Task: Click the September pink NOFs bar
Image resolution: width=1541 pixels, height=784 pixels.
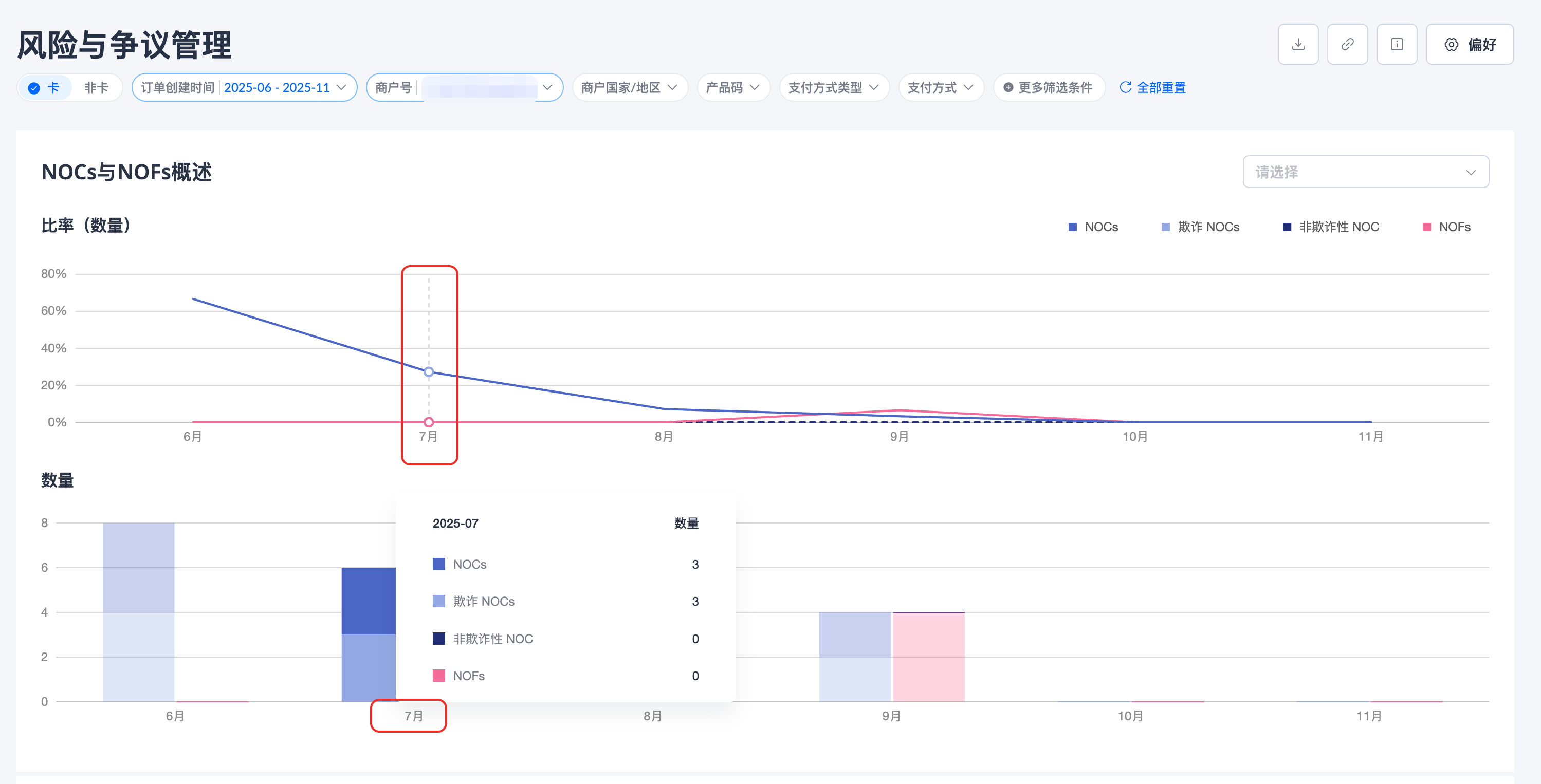Action: tap(928, 657)
